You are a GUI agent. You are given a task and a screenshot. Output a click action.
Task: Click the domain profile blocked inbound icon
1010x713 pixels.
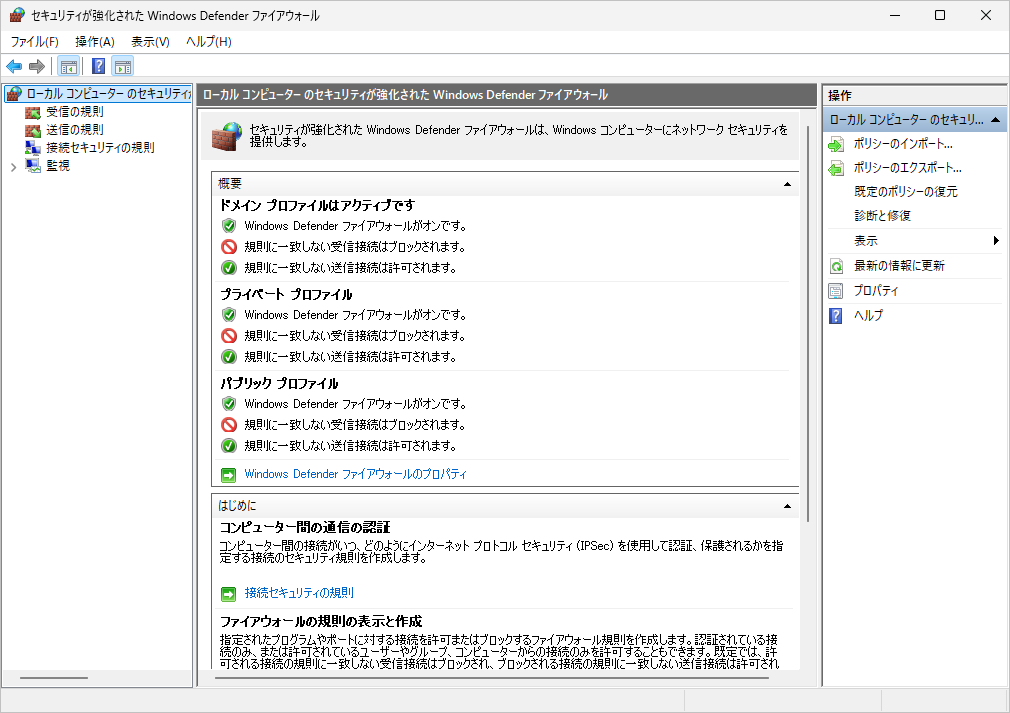point(229,247)
